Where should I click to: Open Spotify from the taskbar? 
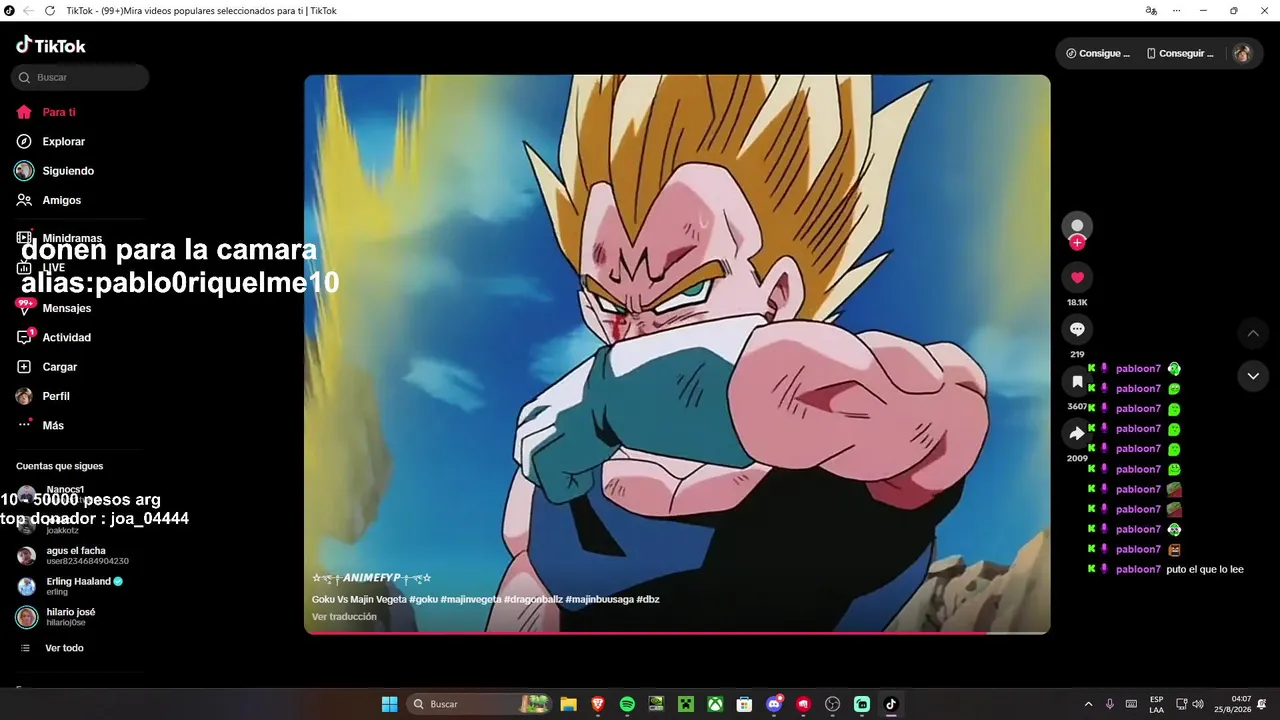click(627, 704)
